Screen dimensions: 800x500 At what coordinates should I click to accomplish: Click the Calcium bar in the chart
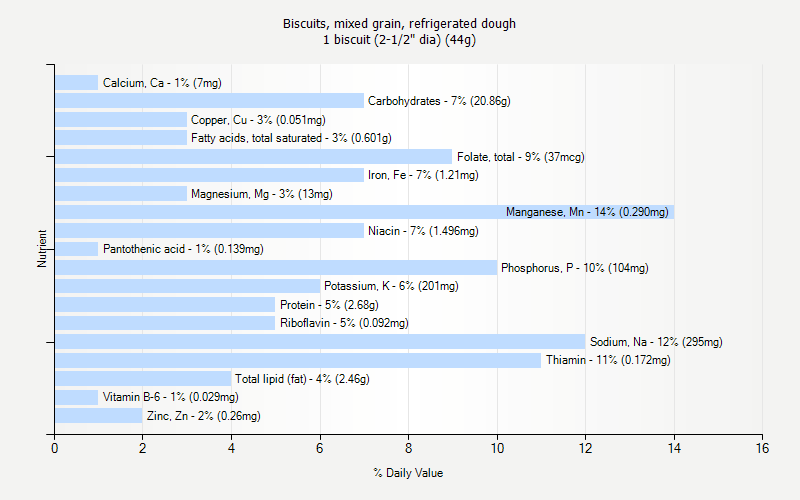point(77,83)
